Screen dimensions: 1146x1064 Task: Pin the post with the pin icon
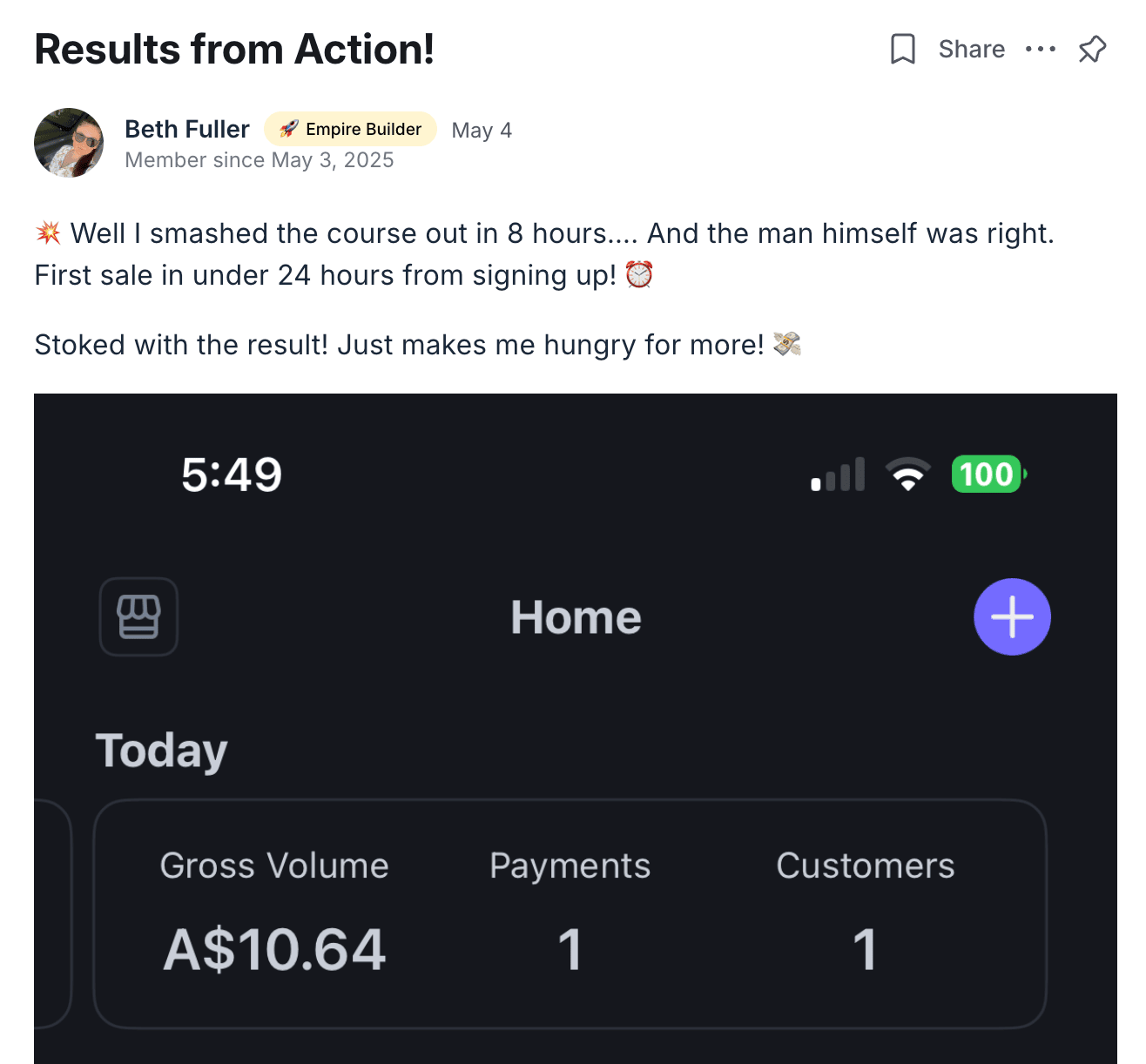point(1092,50)
